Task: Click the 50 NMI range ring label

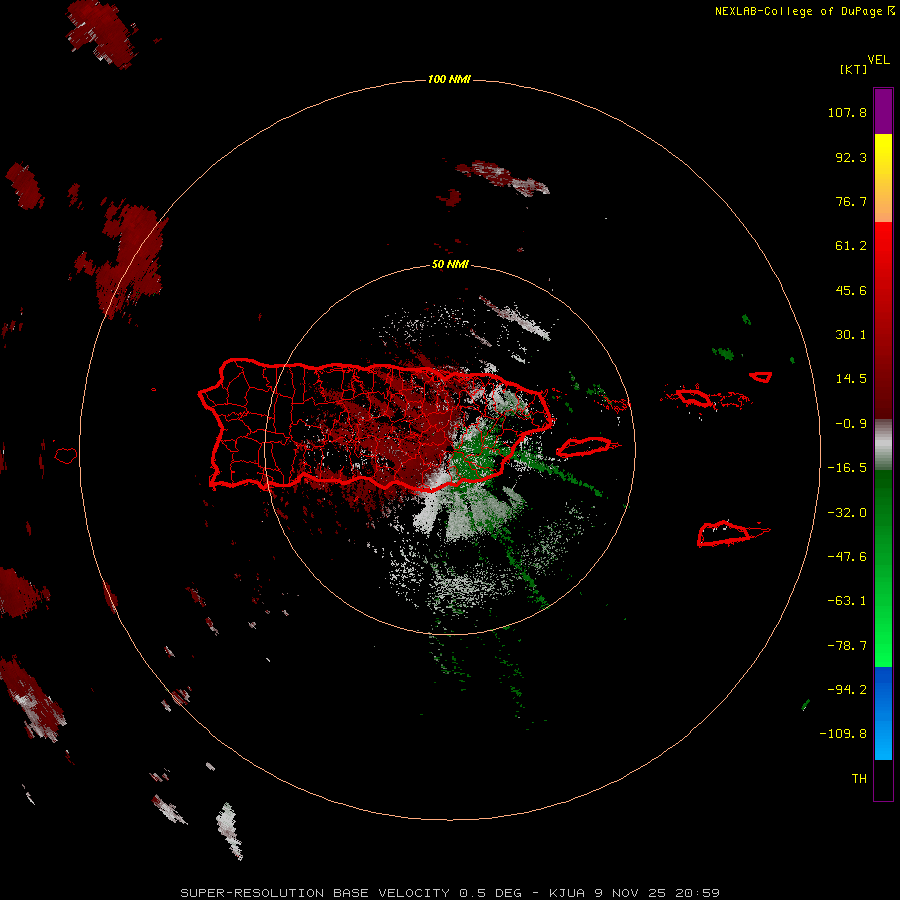Action: (x=450, y=264)
